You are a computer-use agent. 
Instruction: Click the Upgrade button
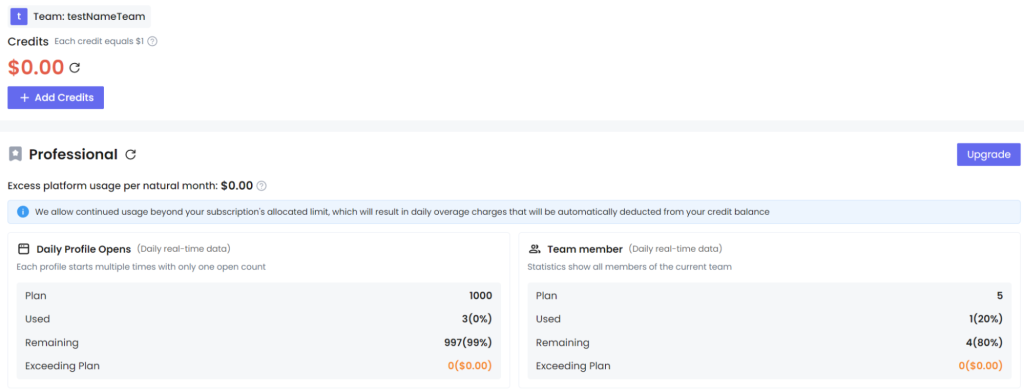coord(989,155)
